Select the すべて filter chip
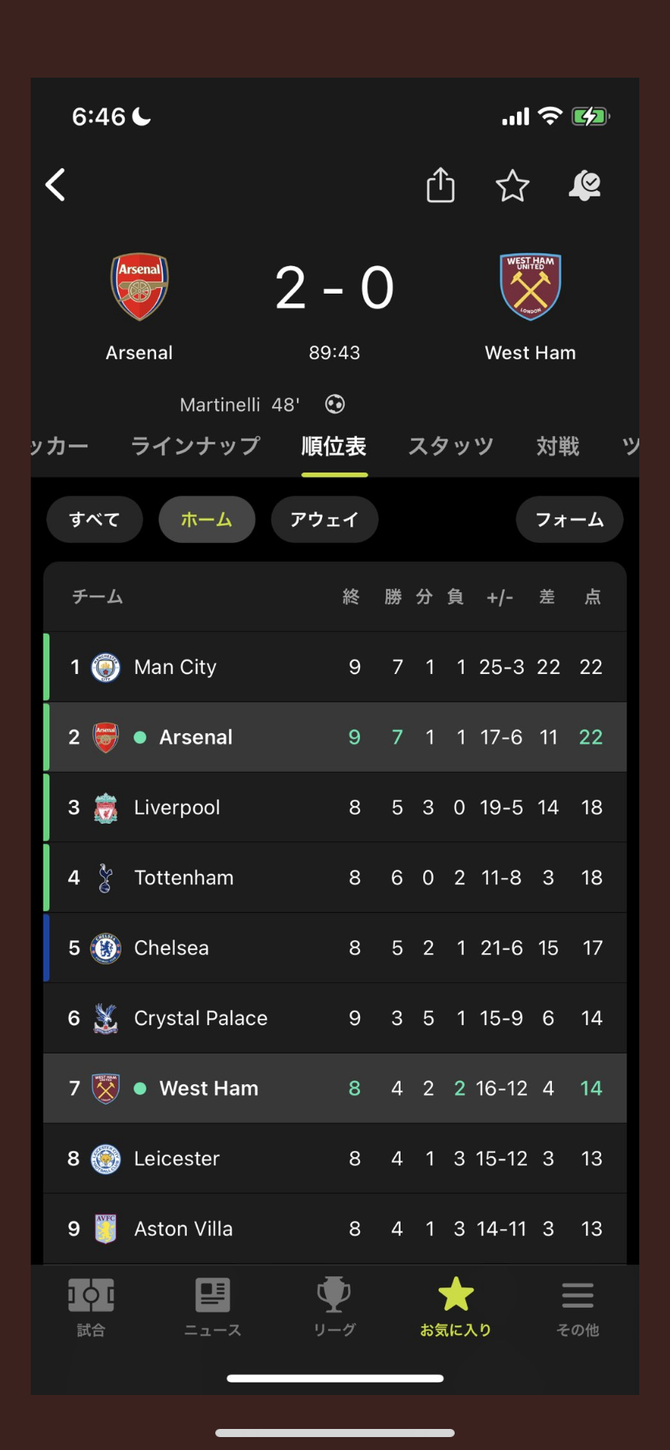This screenshot has height=1450, width=670. tap(94, 519)
